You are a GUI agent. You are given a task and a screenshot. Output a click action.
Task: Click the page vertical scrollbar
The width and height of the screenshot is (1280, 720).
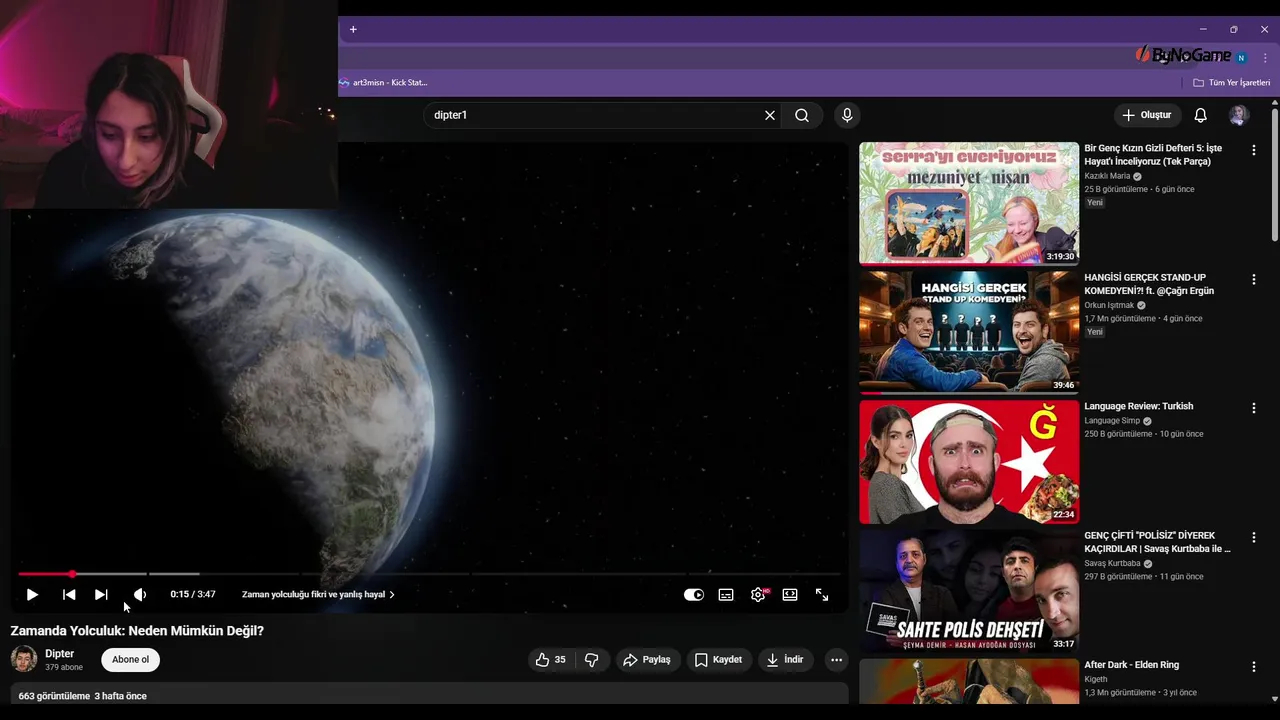click(1275, 175)
